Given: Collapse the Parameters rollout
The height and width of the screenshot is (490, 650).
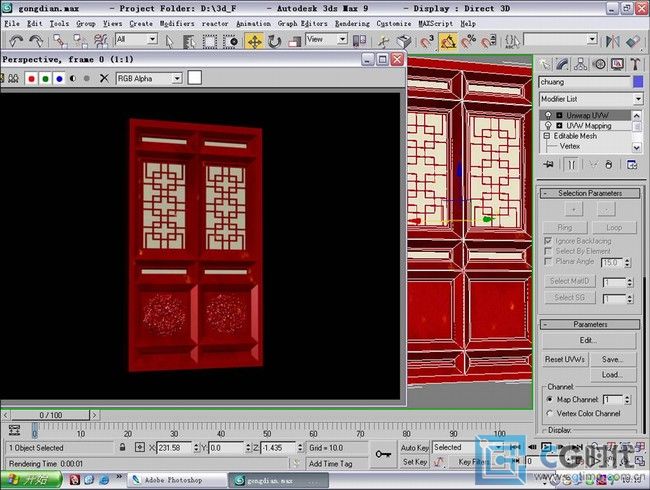Looking at the screenshot, I should tap(590, 324).
